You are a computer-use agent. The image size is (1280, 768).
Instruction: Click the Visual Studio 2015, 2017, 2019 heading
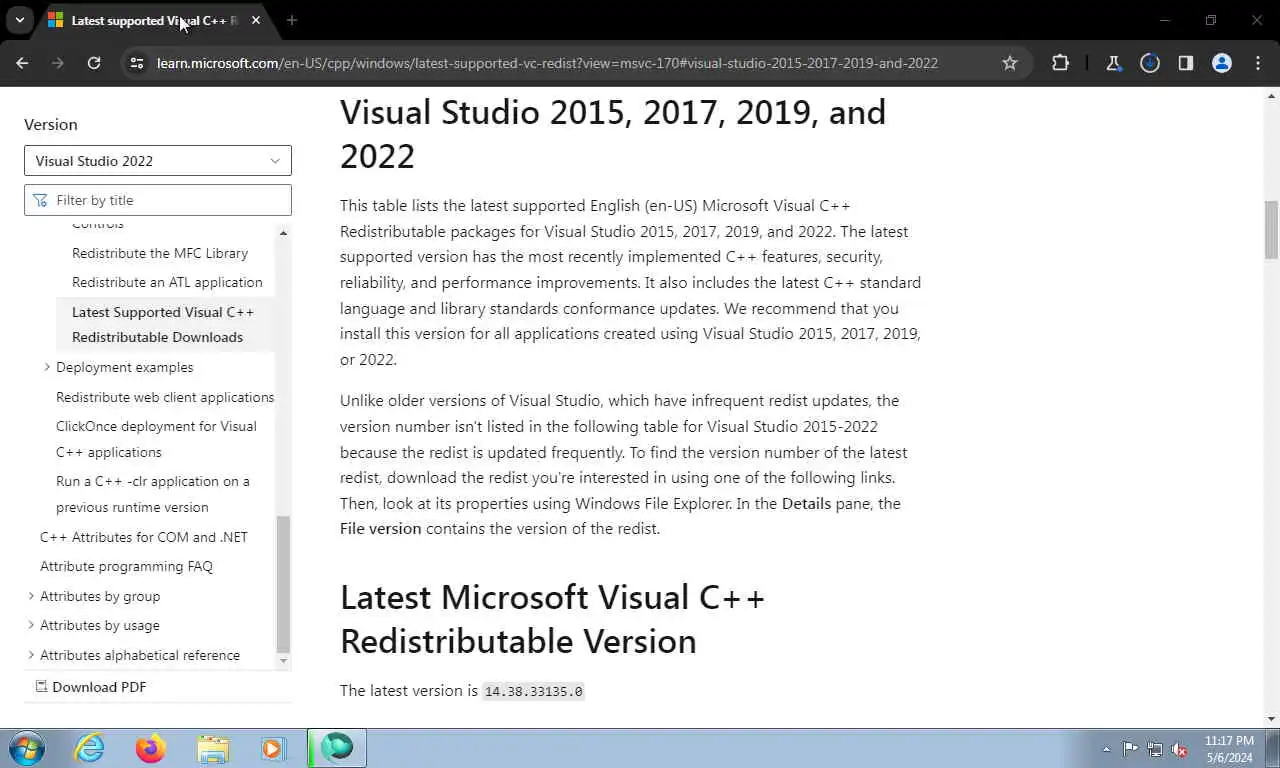coord(613,134)
